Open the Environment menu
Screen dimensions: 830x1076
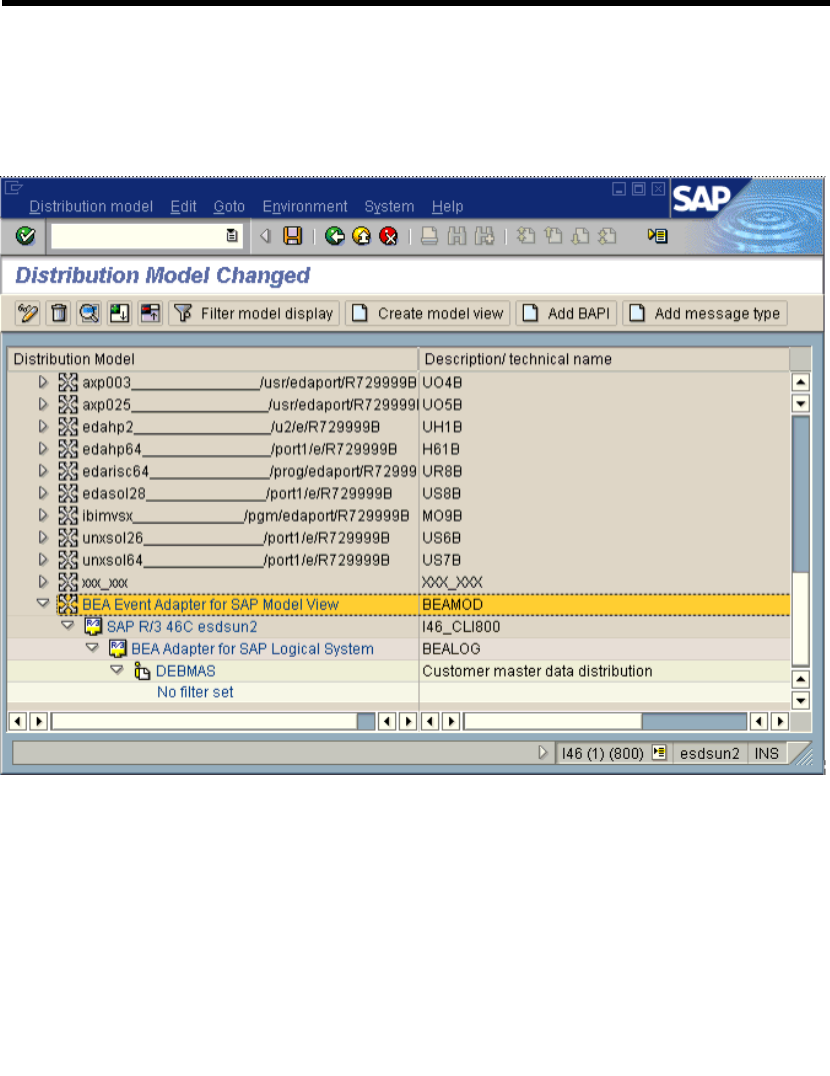coord(305,207)
